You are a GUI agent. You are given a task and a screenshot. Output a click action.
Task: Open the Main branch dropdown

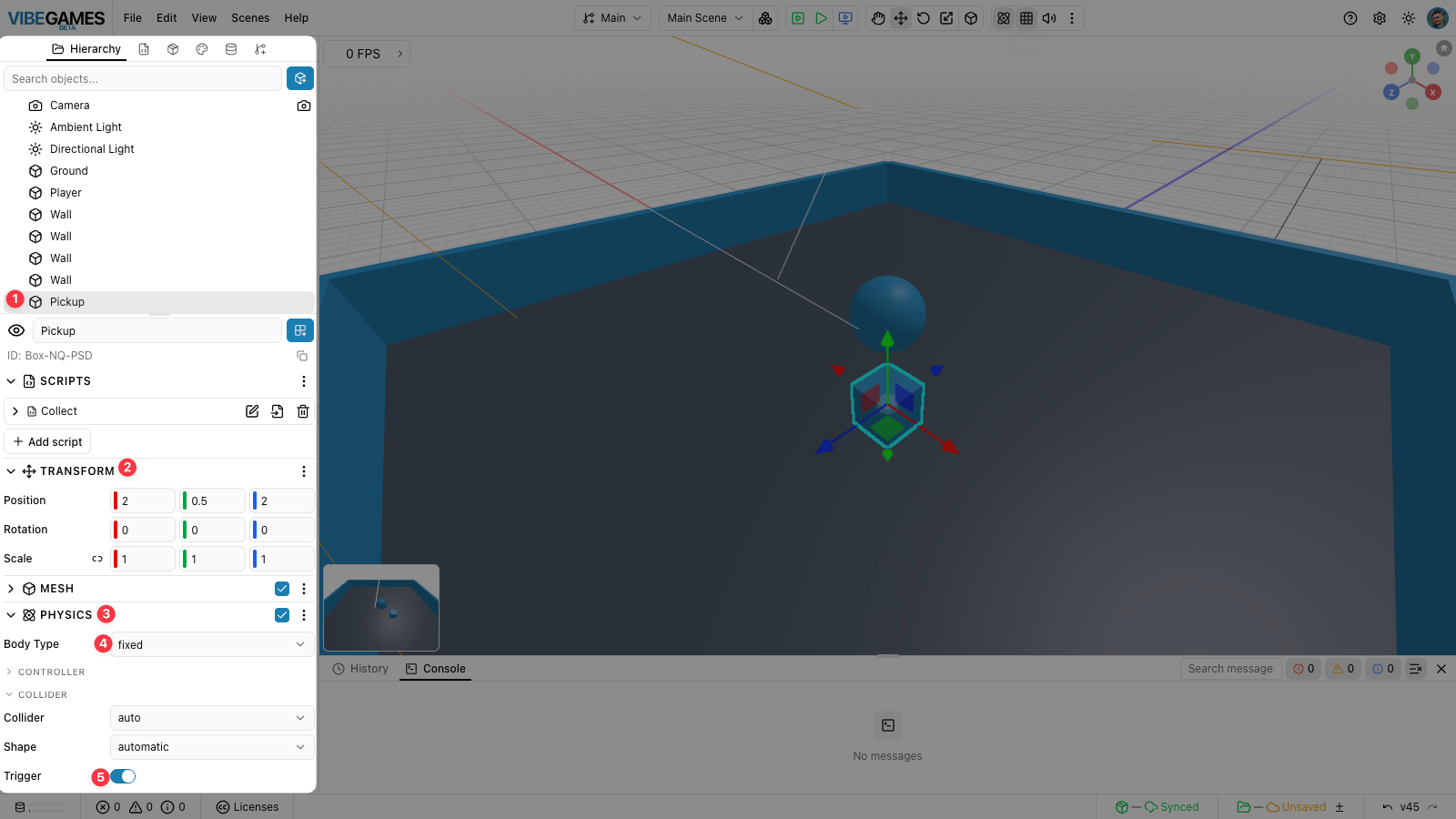tap(612, 18)
